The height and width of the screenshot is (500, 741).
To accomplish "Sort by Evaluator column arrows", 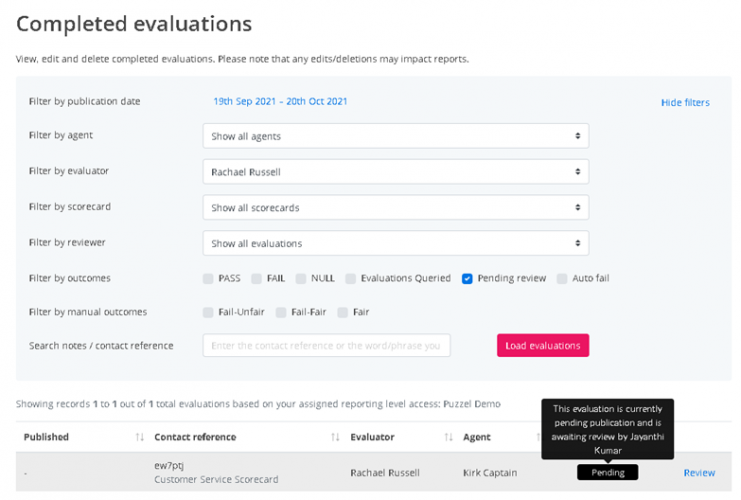I will pos(448,437).
